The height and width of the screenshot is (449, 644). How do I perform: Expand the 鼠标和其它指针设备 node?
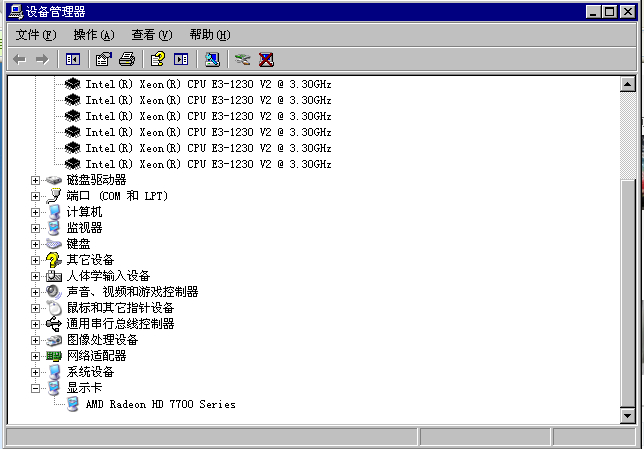click(x=35, y=309)
